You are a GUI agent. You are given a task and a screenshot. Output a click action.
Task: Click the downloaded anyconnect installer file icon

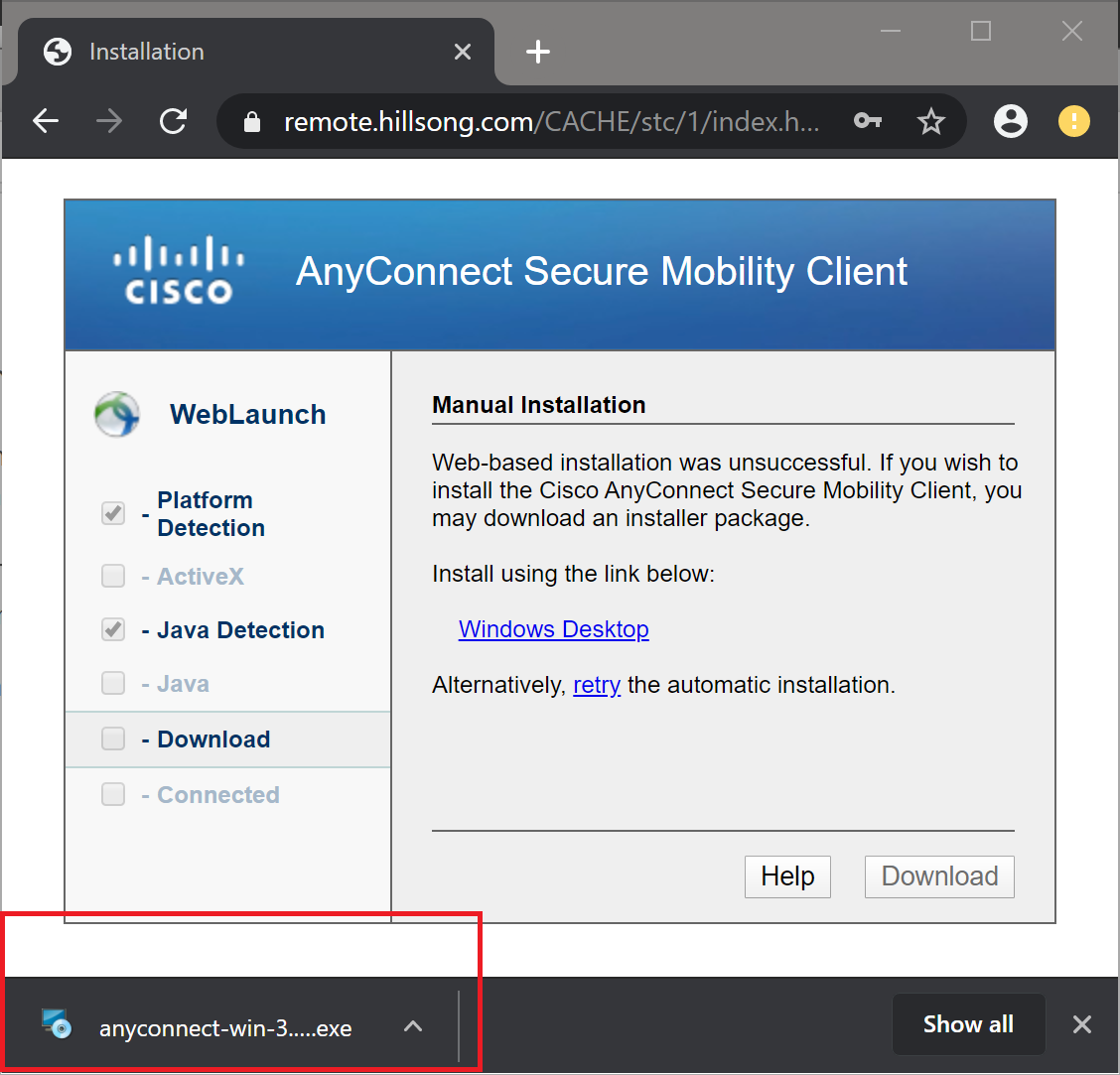57,1024
